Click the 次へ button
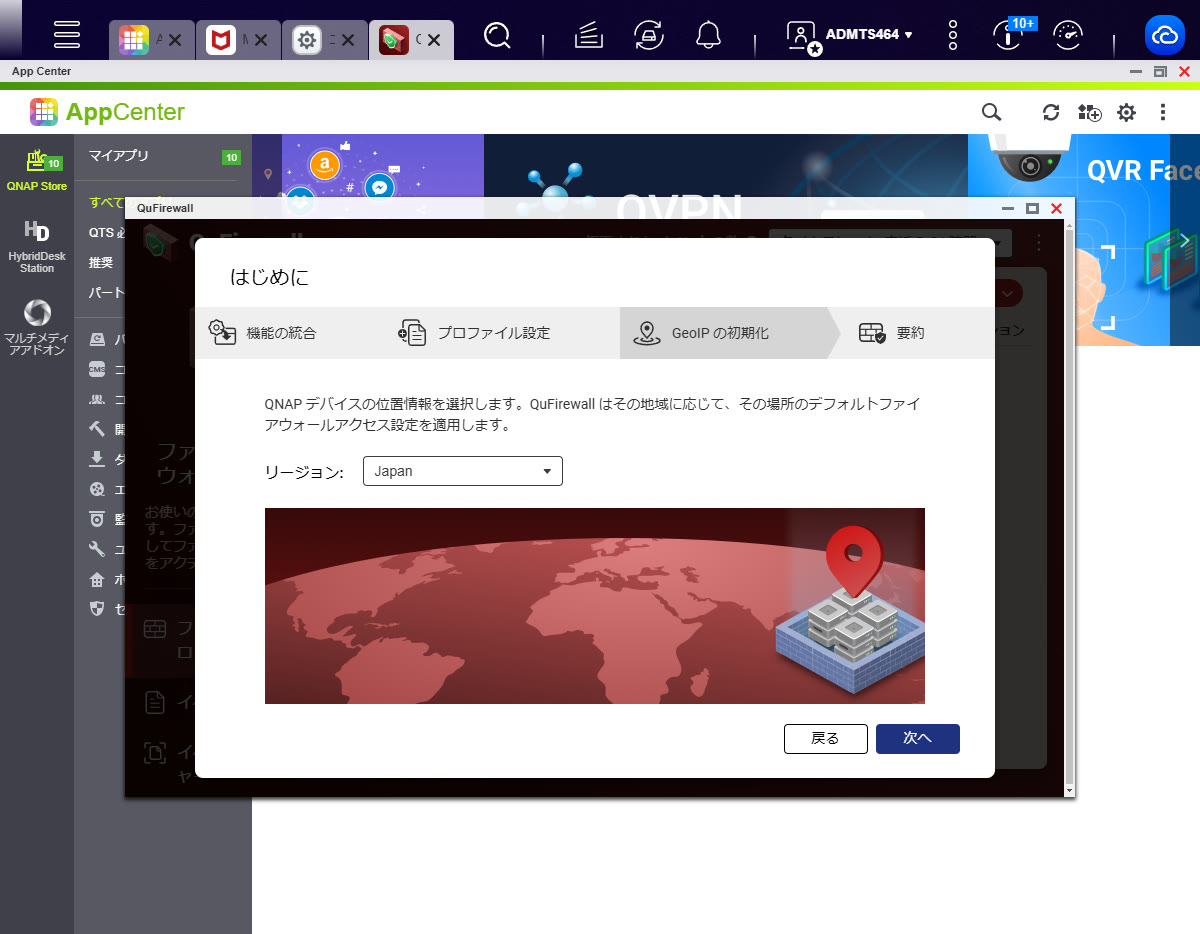 click(917, 738)
